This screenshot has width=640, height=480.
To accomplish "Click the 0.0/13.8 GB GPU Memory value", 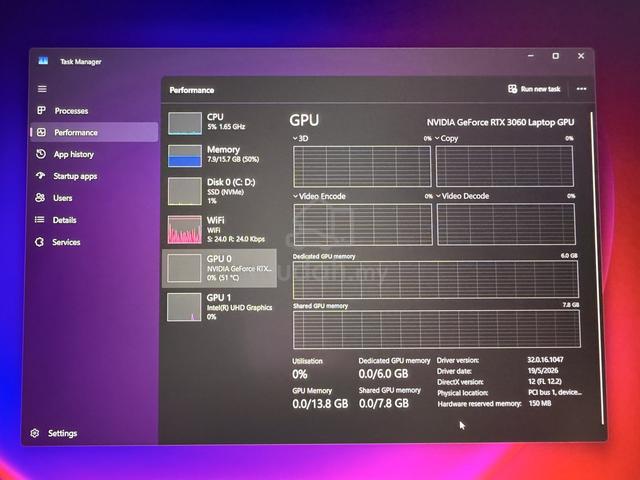I will 320,404.
